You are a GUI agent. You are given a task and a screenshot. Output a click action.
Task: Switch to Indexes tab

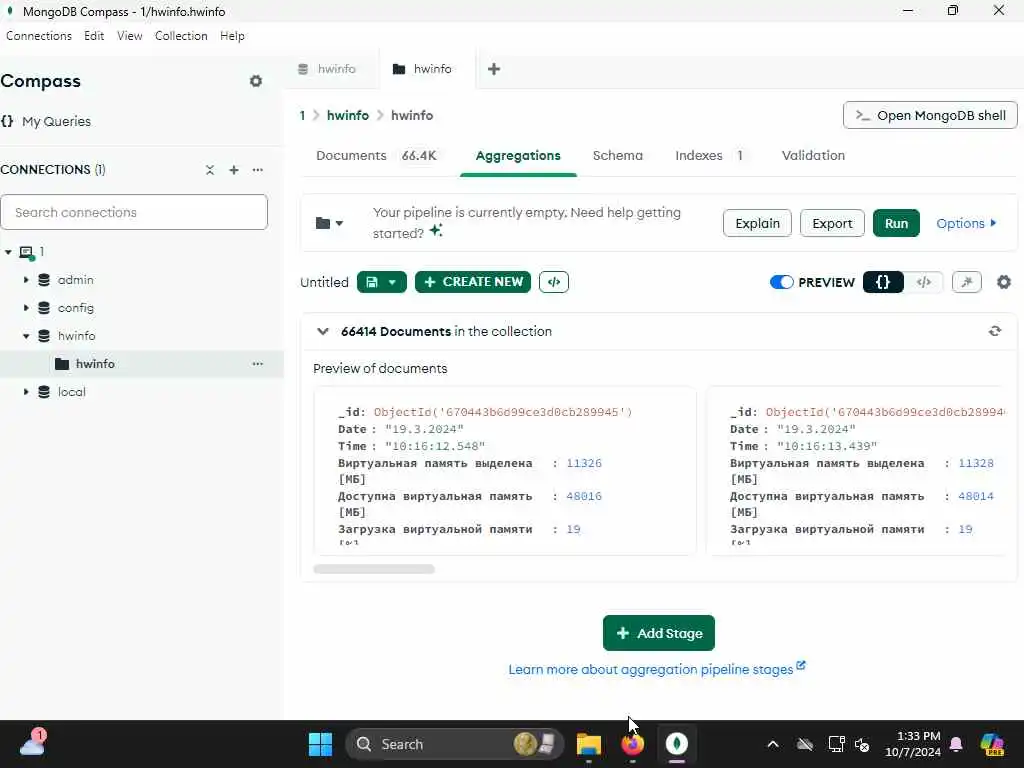(x=709, y=155)
